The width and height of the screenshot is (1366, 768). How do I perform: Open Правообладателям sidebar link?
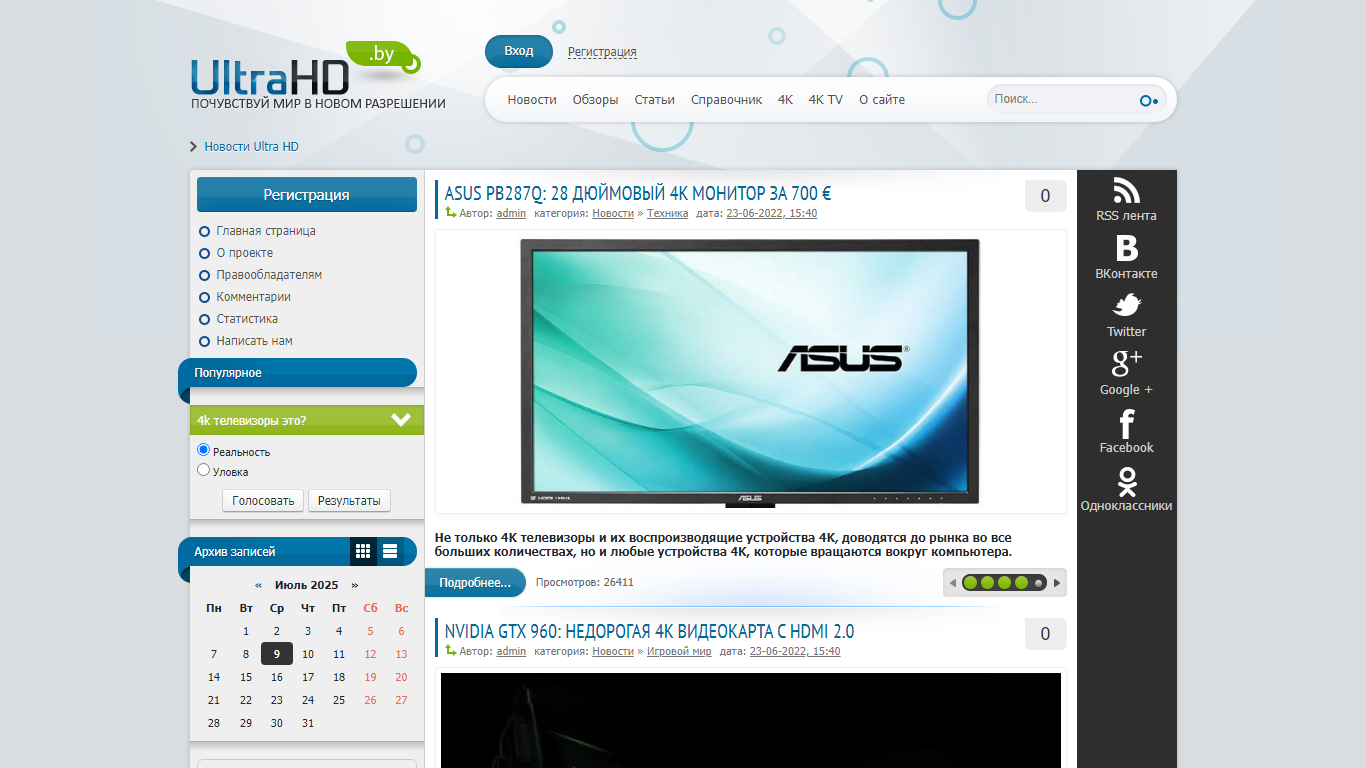[x=269, y=275]
